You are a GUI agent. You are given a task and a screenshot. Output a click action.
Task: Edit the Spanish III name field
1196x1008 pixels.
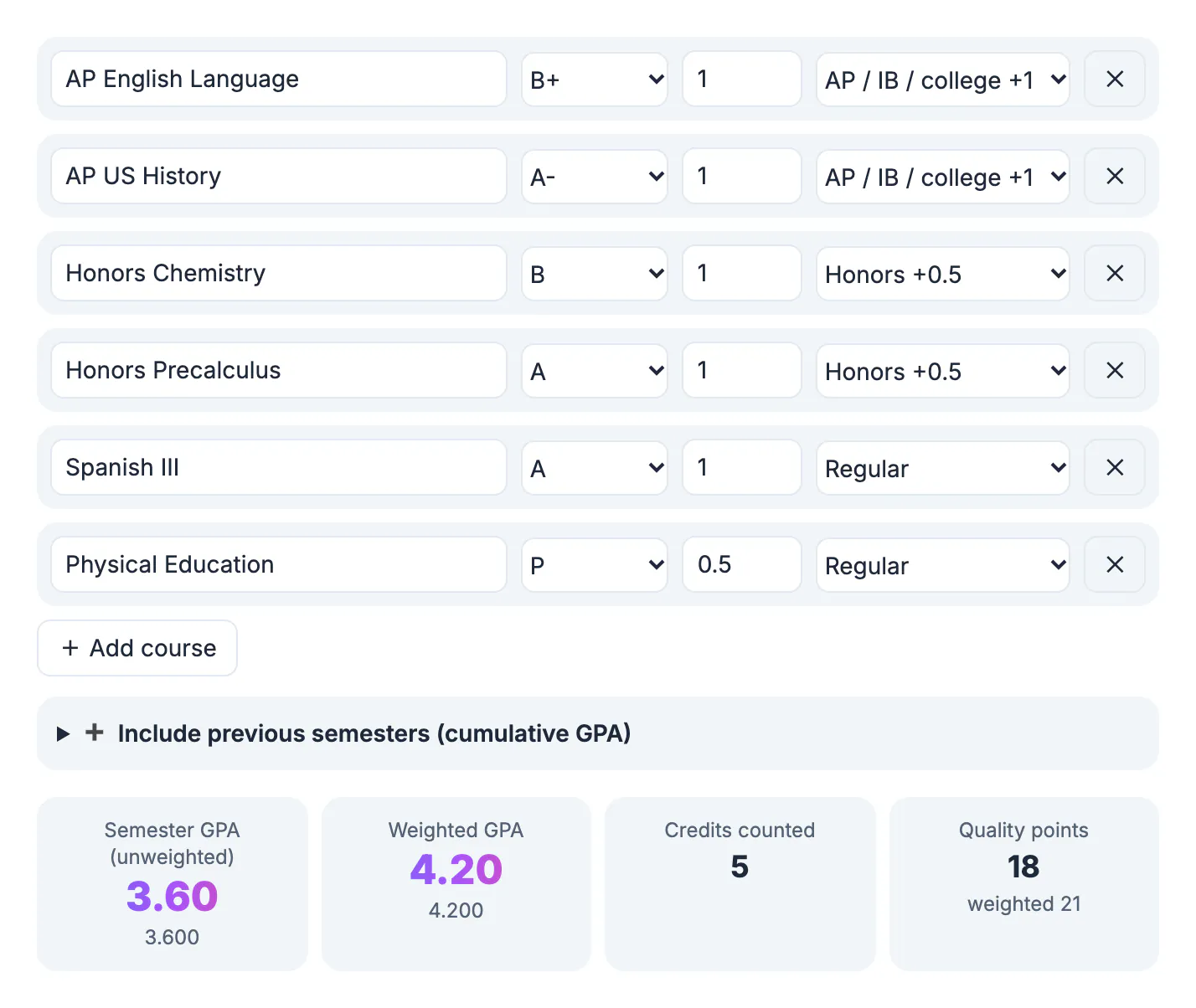[x=279, y=467]
